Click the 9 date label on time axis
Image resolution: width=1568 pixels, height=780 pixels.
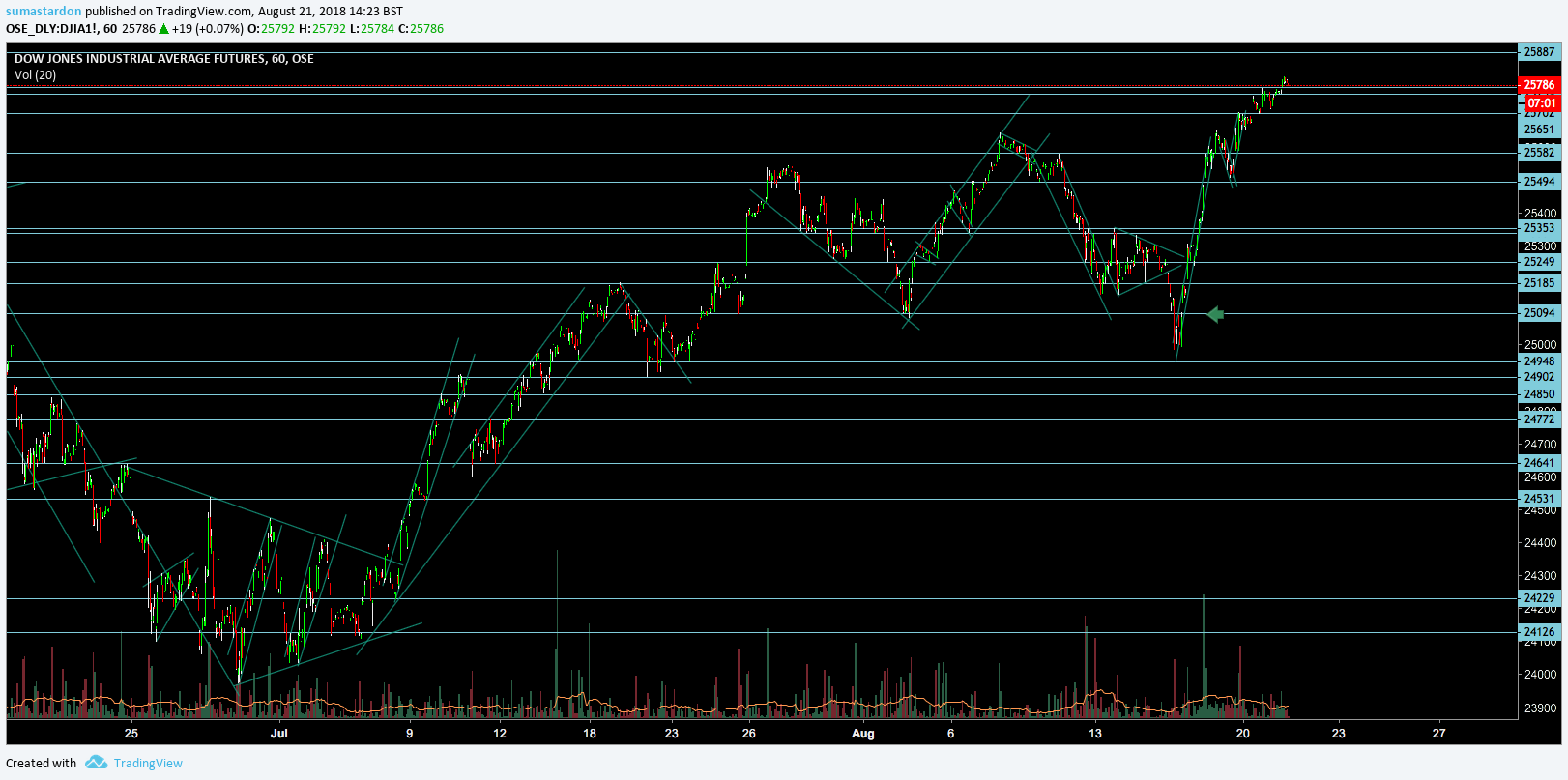pyautogui.click(x=410, y=734)
